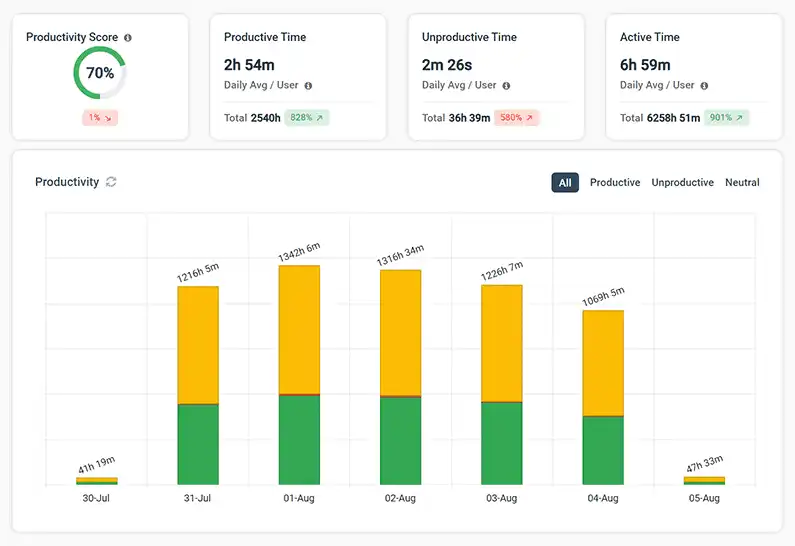Viewport: 795px width, 546px height.
Task: Click the red 580% unproductive trend badge
Action: pyautogui.click(x=517, y=118)
